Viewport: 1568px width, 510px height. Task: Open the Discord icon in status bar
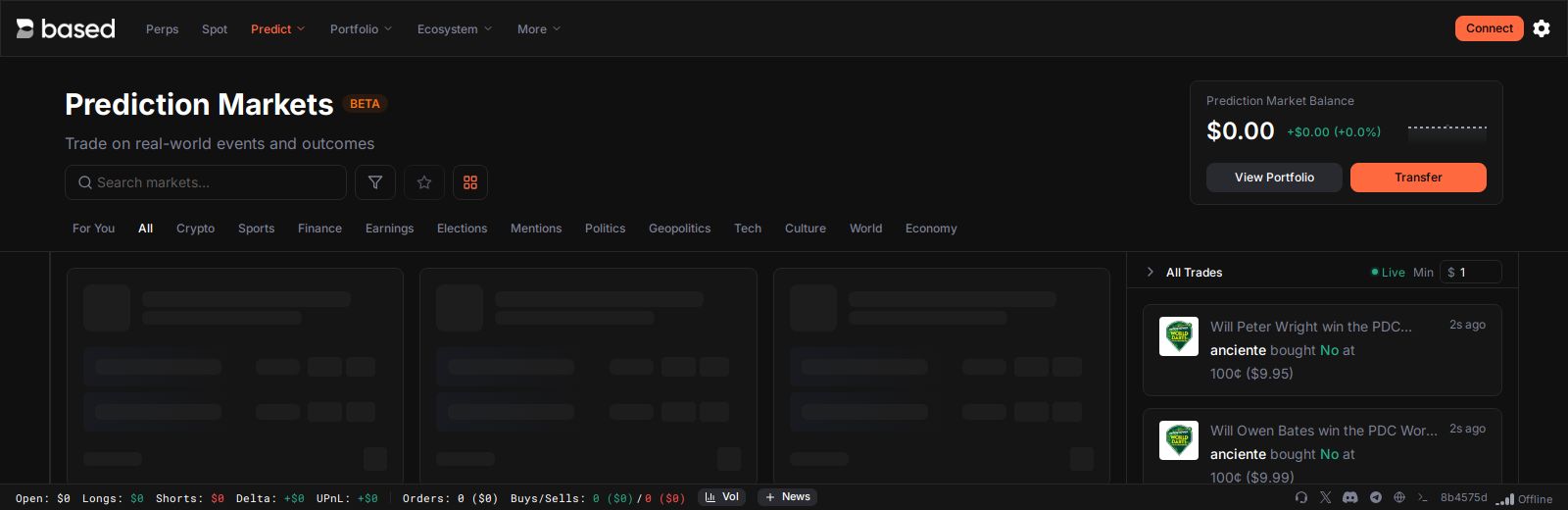[x=1350, y=497]
